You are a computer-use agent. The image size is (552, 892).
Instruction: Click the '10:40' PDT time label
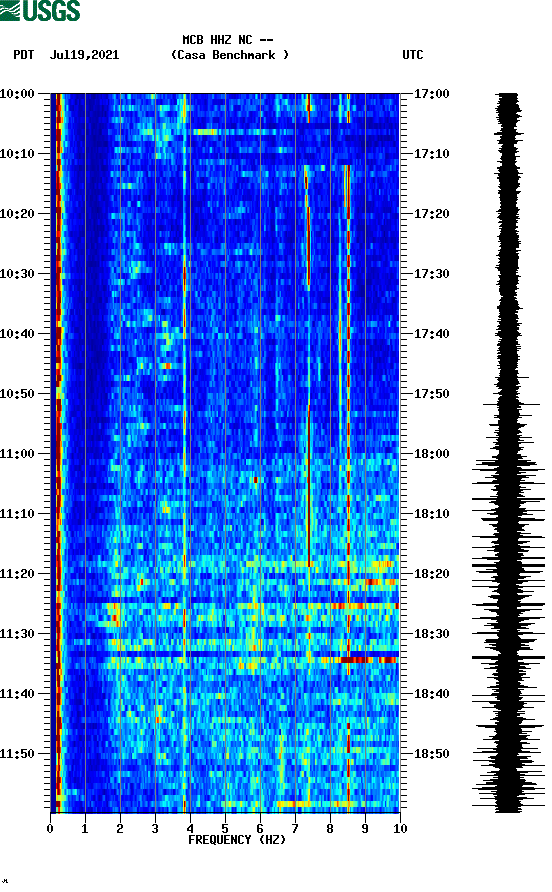point(17,333)
